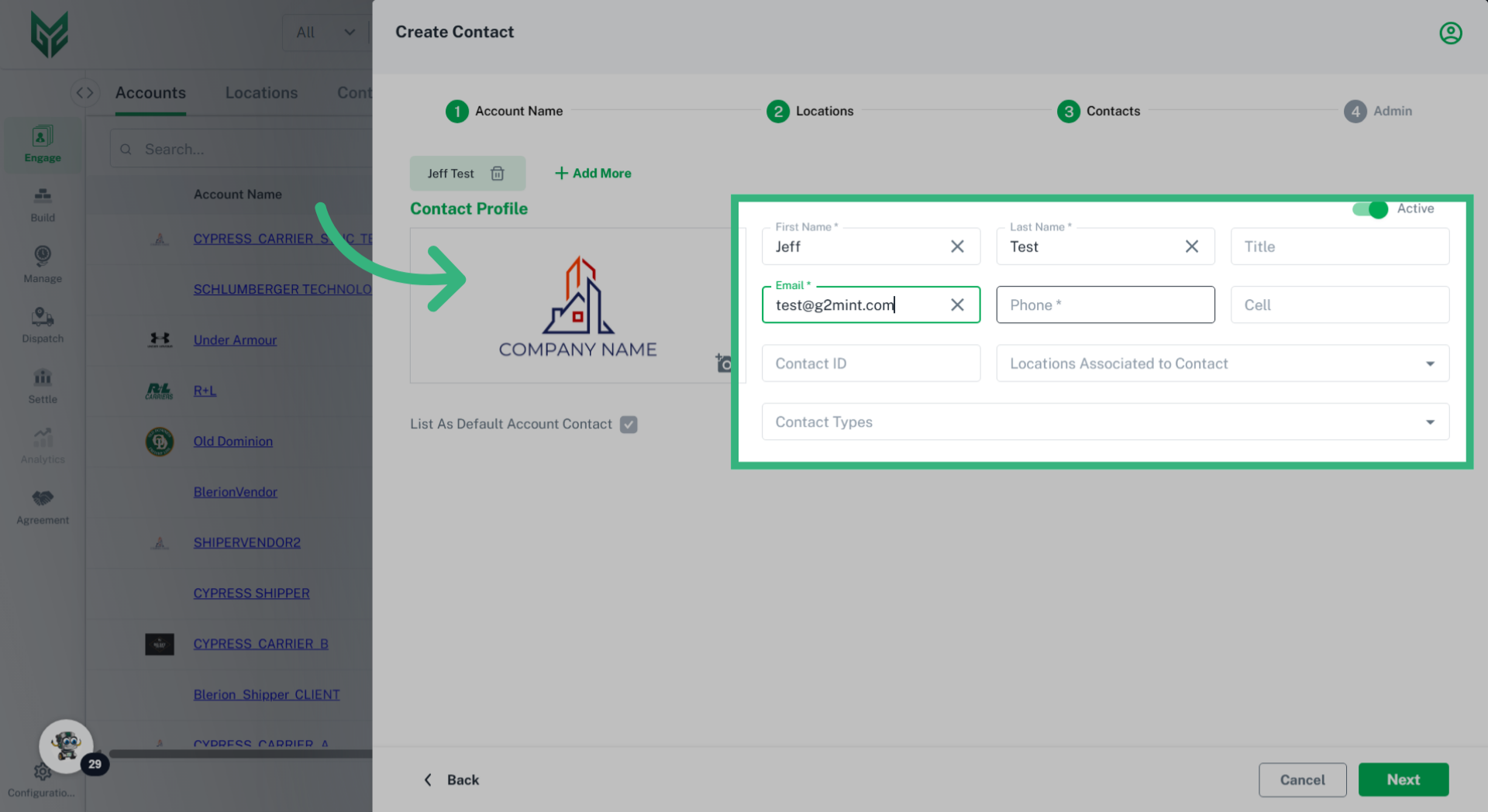Disable the Active toggle
The image size is (1488, 812).
1370,209
